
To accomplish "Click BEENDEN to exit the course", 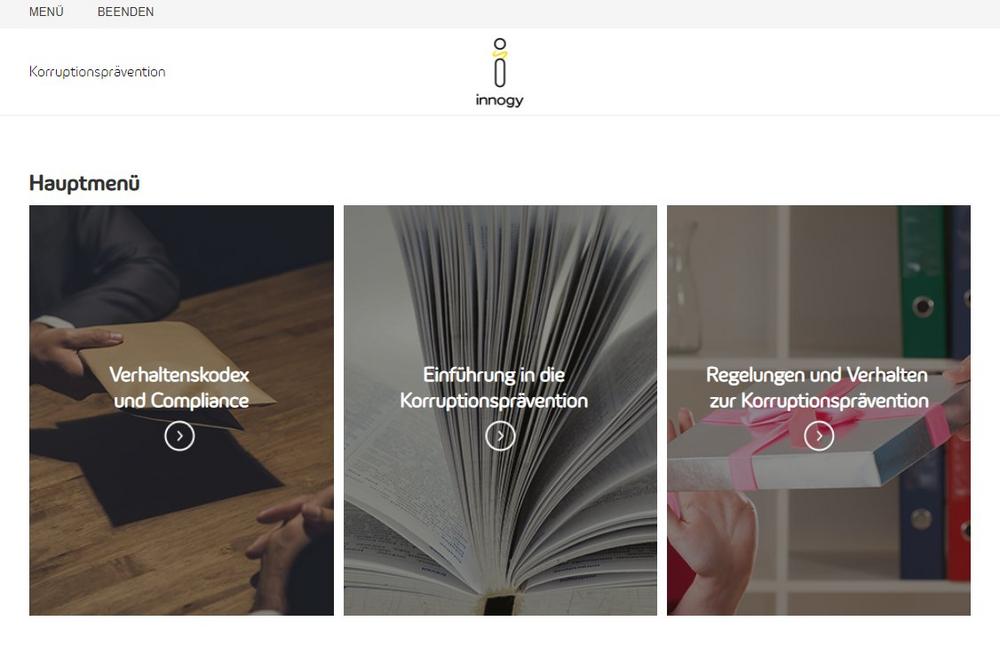I will (x=126, y=11).
